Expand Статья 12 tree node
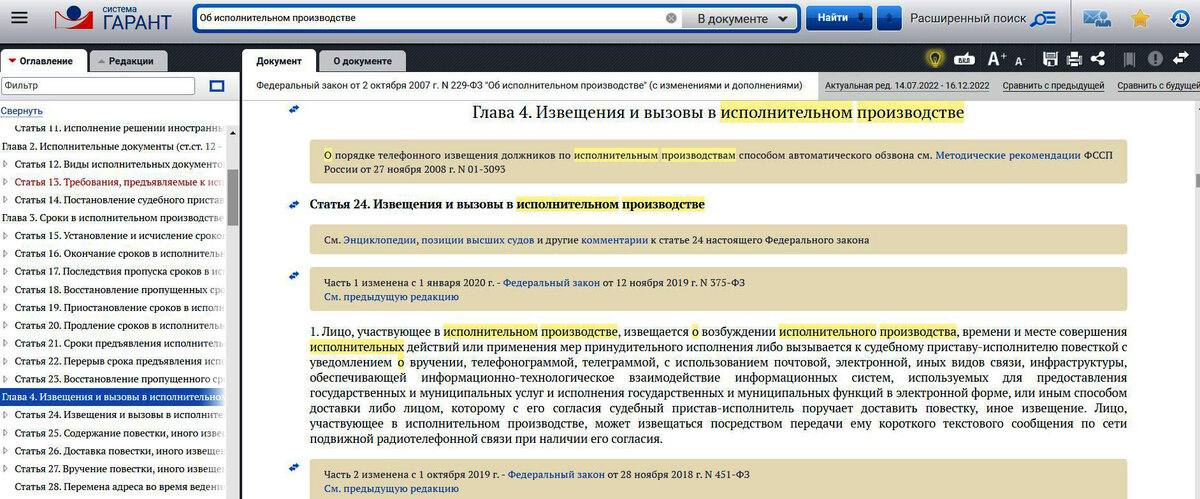 [x=6, y=164]
